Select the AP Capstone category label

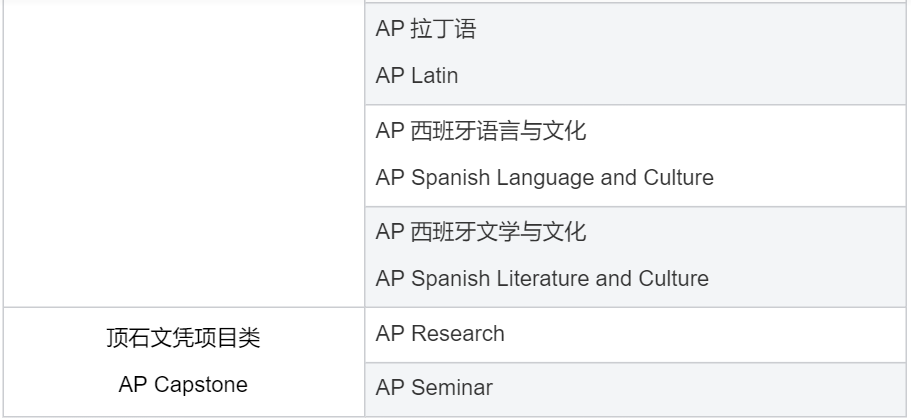click(x=183, y=385)
